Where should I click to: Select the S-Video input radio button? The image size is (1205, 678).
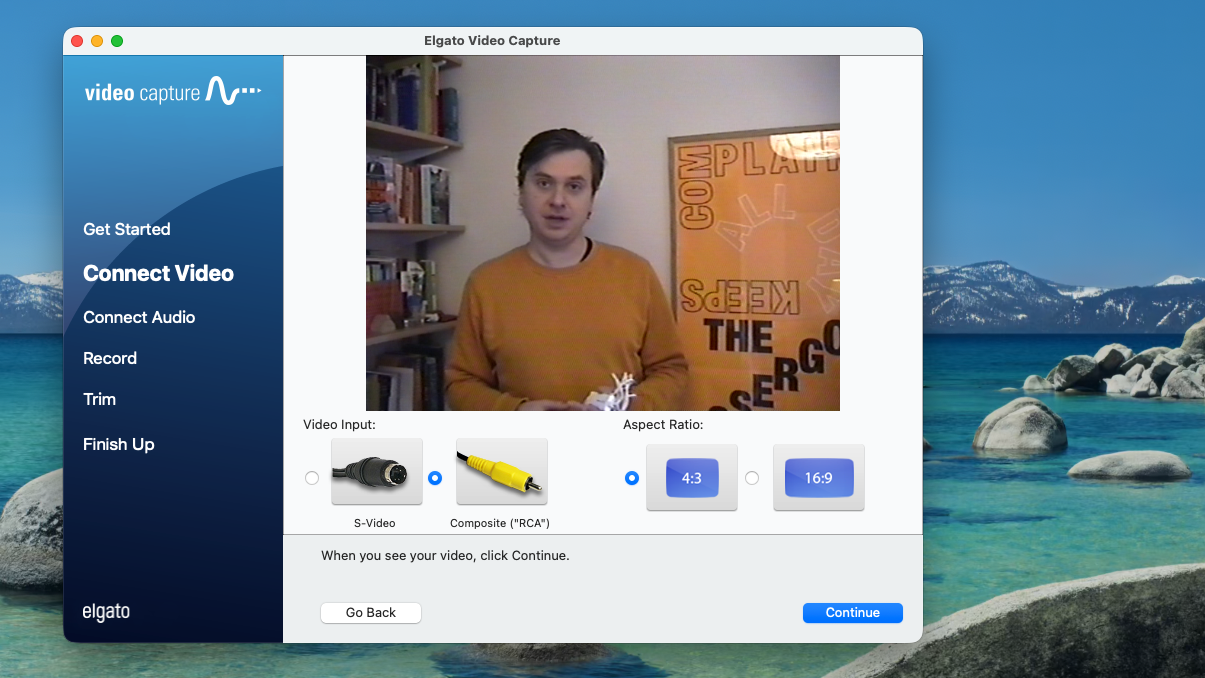click(311, 478)
